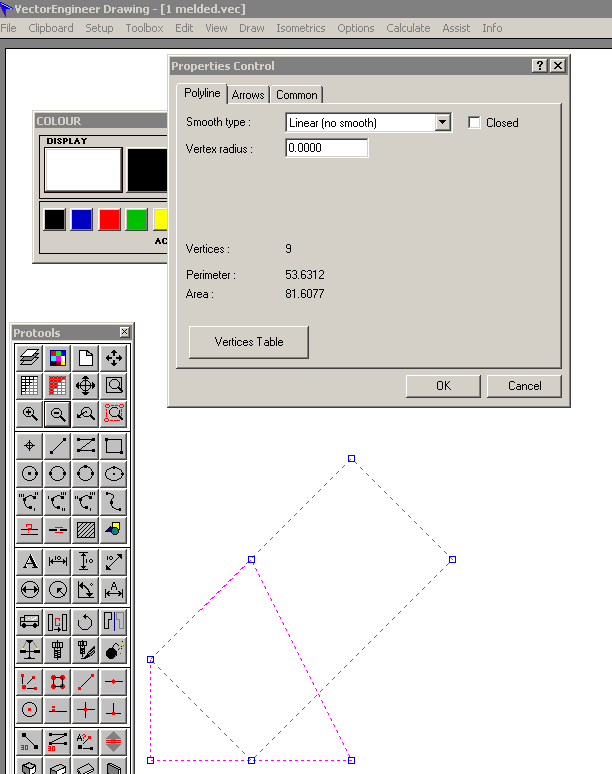This screenshot has width=612, height=774.
Task: Pick the green colour swatch
Action: [137, 220]
